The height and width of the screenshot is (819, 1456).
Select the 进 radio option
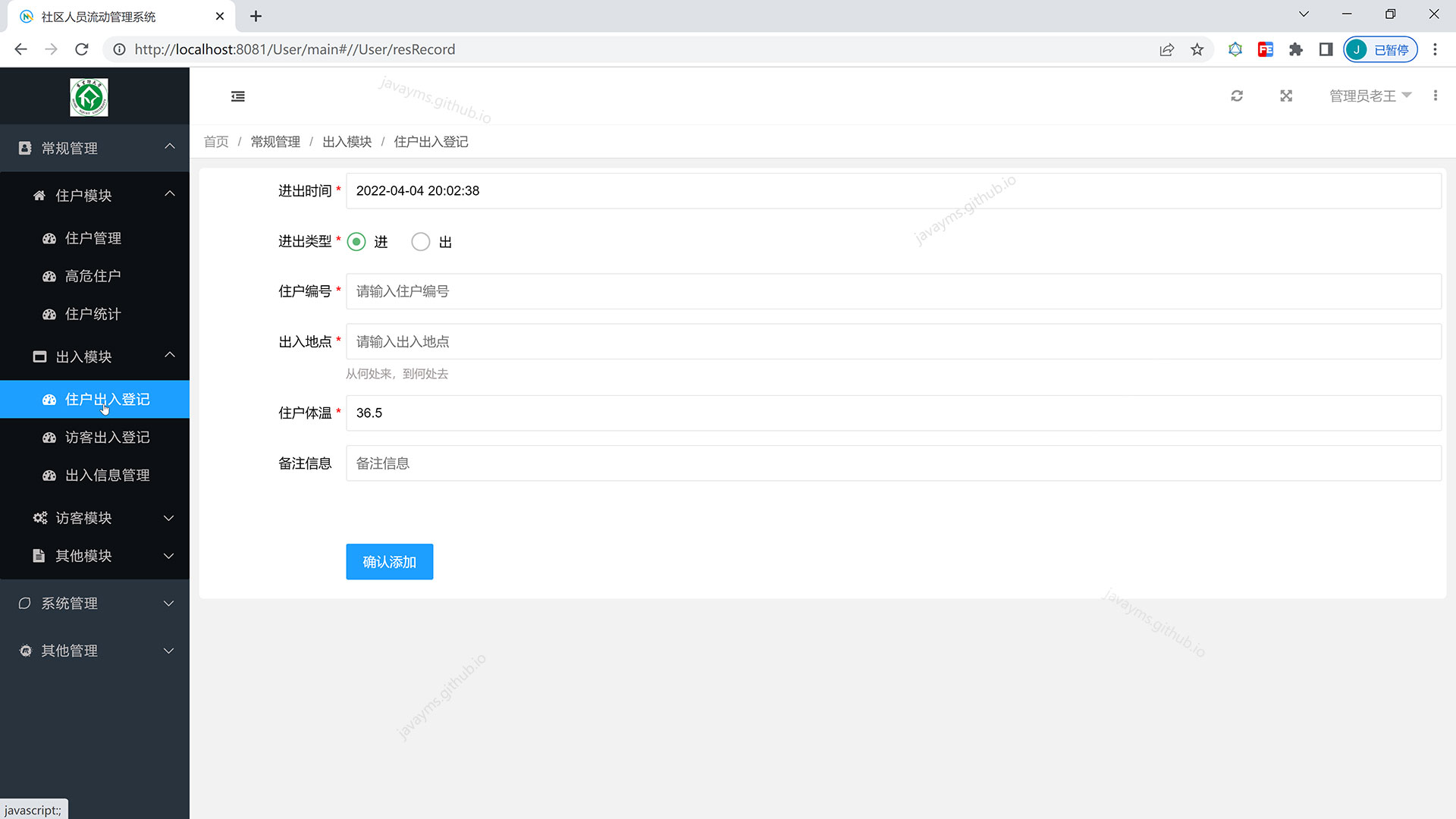[356, 242]
